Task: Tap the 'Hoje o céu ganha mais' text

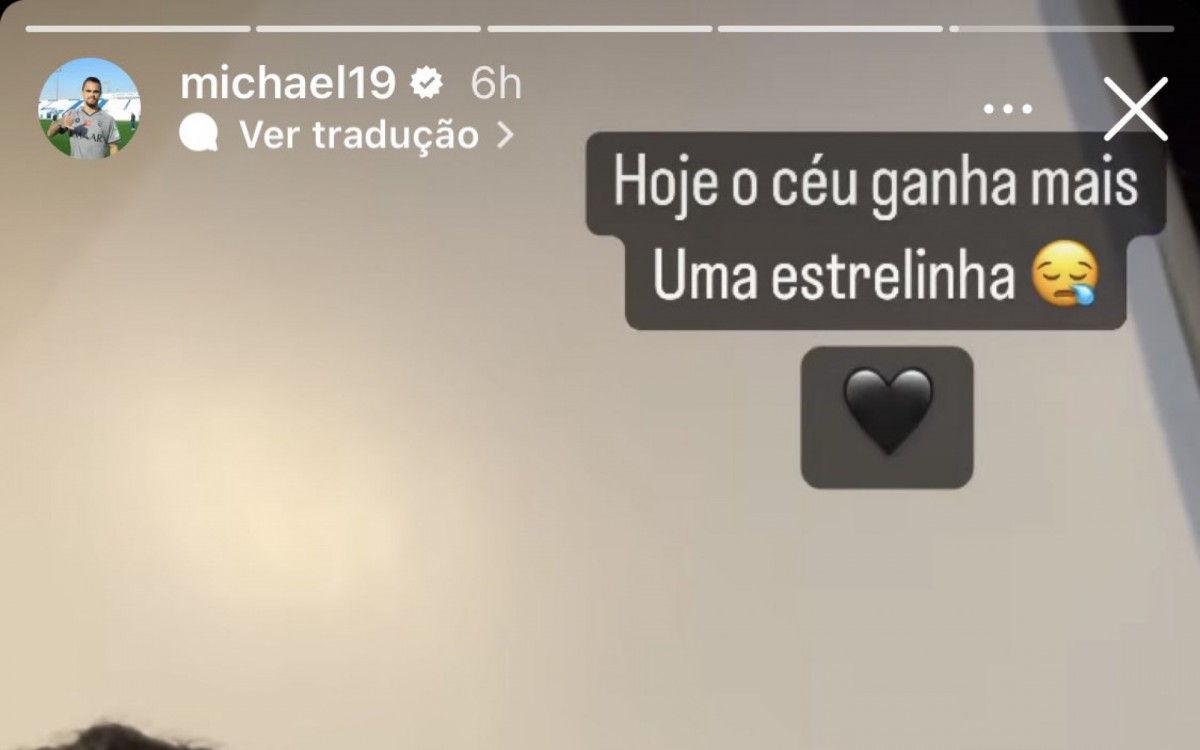Action: tap(876, 184)
